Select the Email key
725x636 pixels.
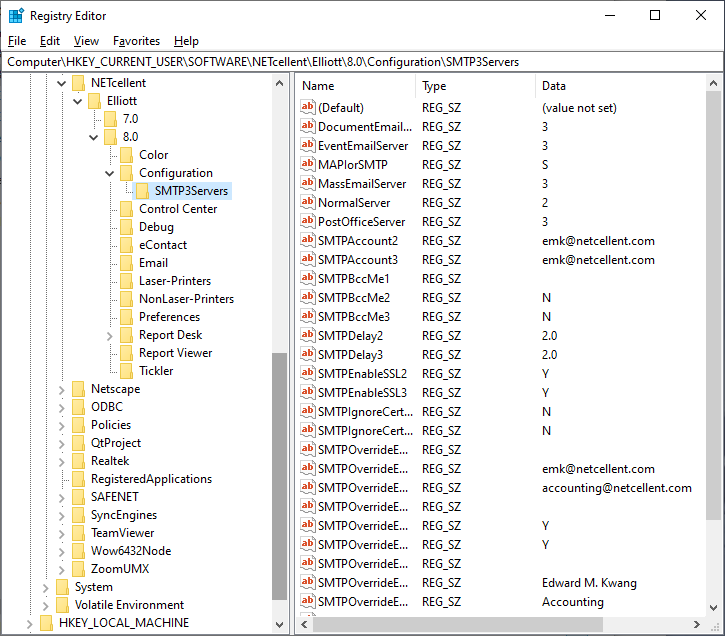click(153, 263)
